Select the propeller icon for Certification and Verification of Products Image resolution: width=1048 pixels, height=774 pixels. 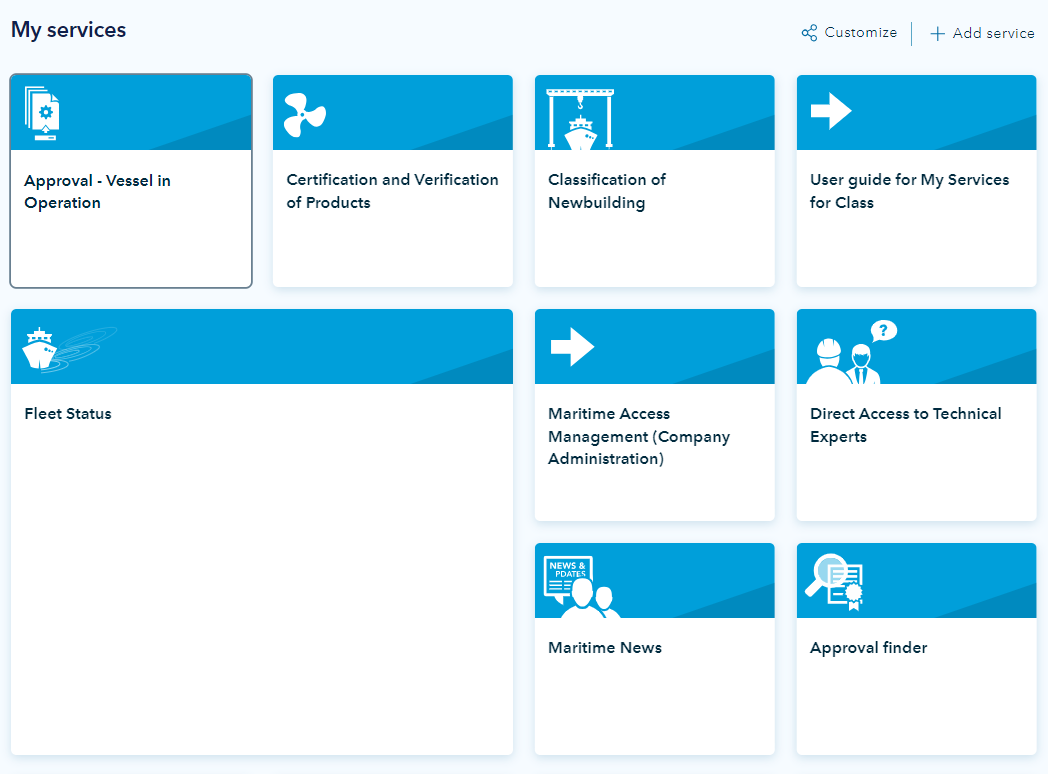(x=303, y=112)
